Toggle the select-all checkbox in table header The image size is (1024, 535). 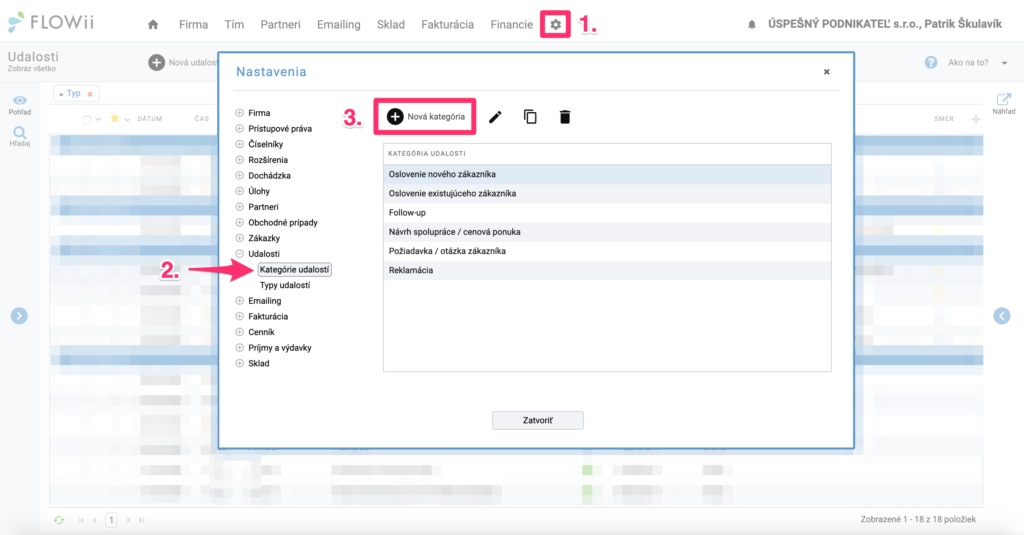pyautogui.click(x=87, y=120)
